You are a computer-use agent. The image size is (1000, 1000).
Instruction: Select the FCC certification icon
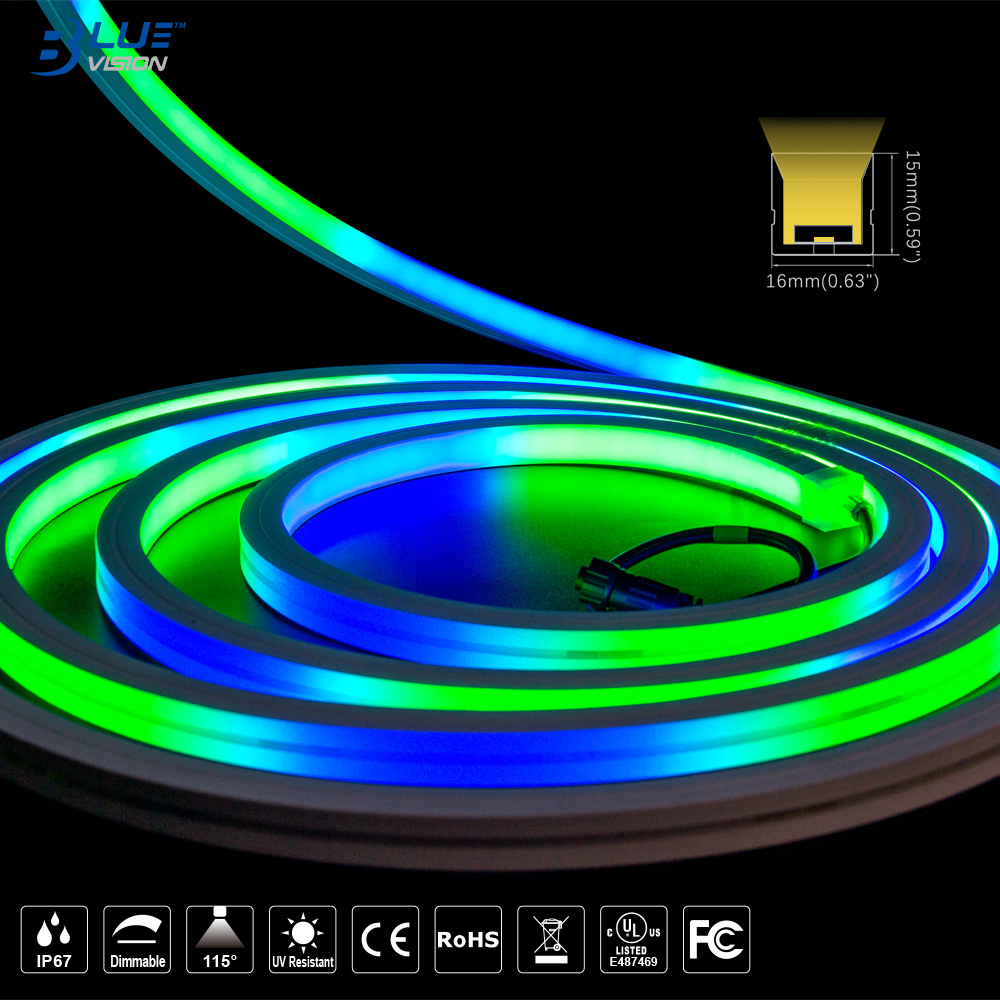point(716,940)
